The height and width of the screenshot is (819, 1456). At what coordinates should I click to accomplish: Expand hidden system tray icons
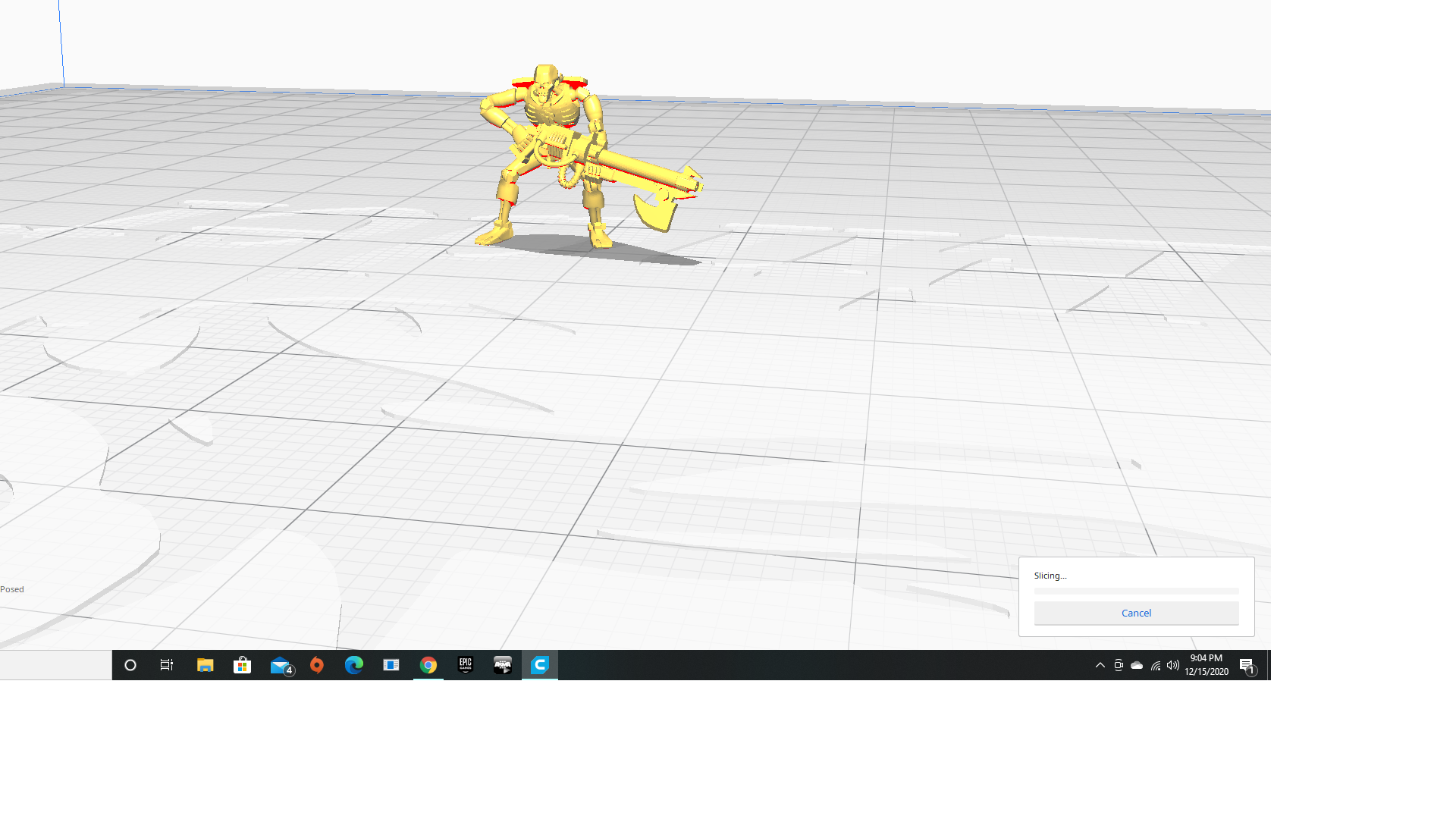tap(1100, 665)
